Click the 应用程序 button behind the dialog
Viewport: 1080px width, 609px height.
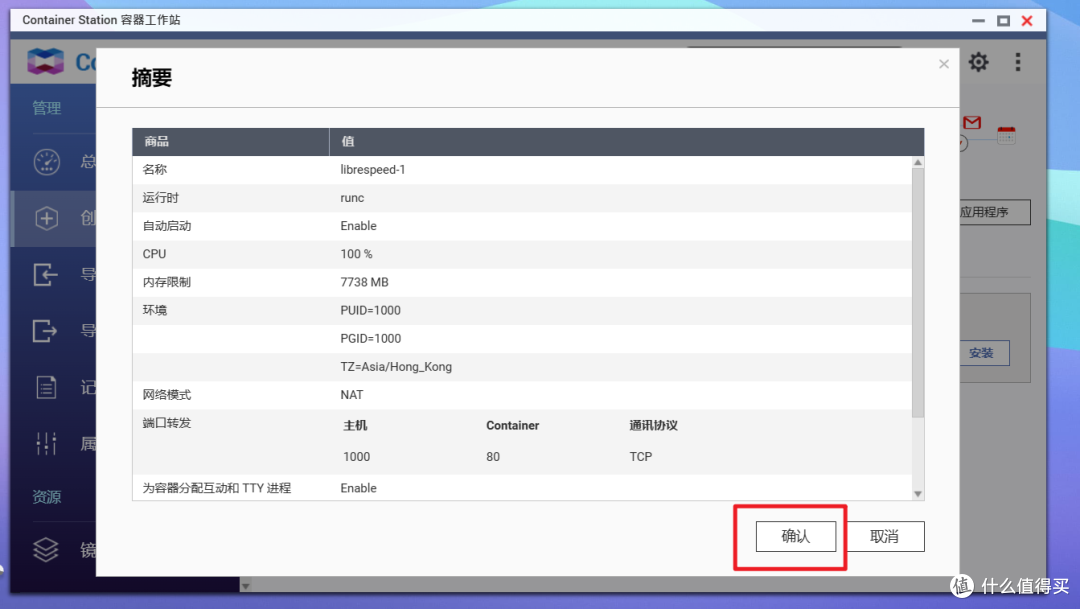click(x=995, y=212)
